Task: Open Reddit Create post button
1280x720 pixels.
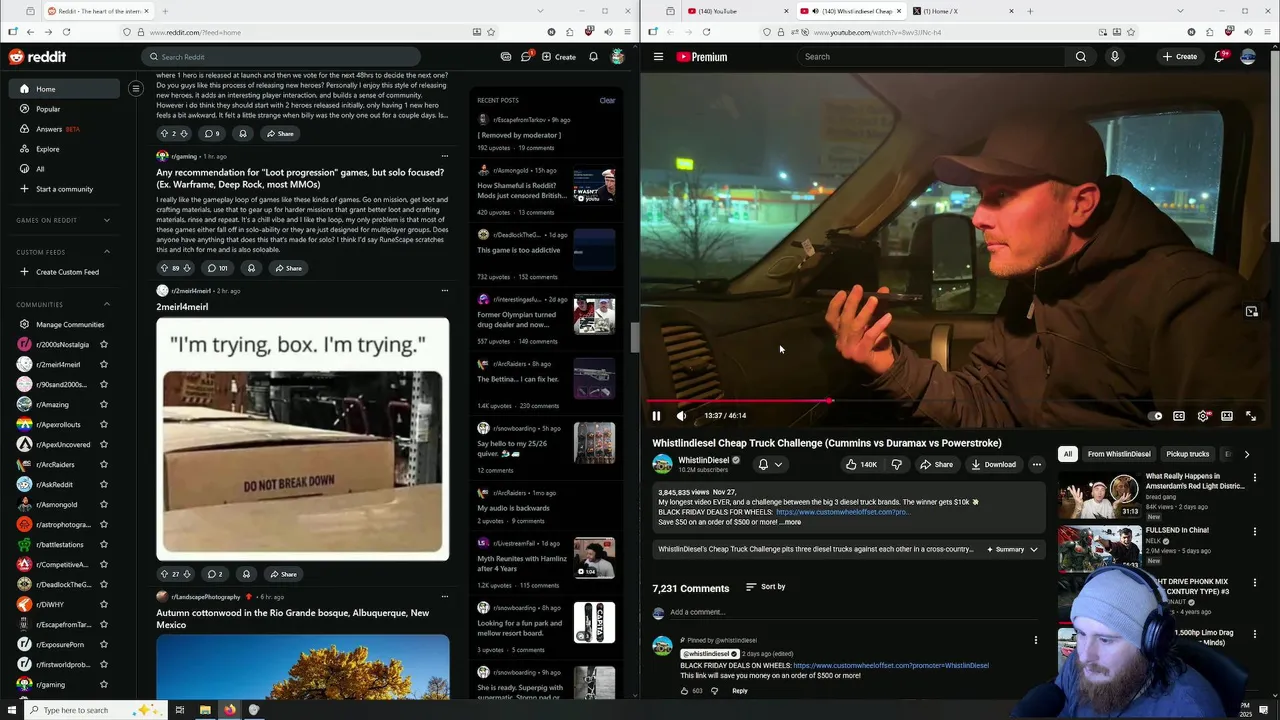Action: 559,57
